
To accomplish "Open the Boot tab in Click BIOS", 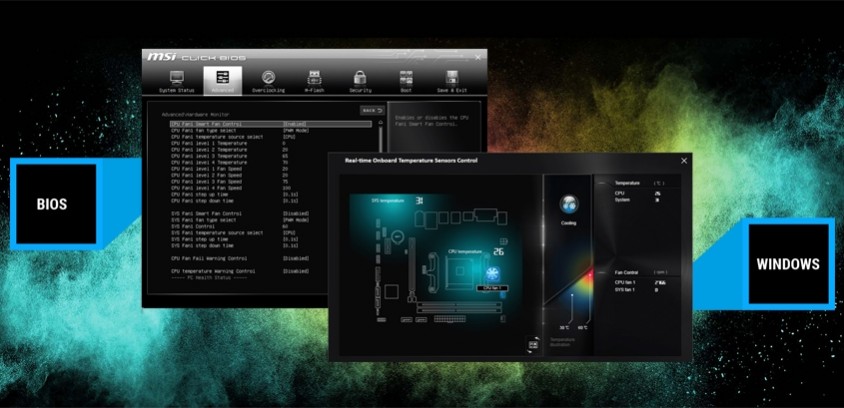I will (406, 81).
